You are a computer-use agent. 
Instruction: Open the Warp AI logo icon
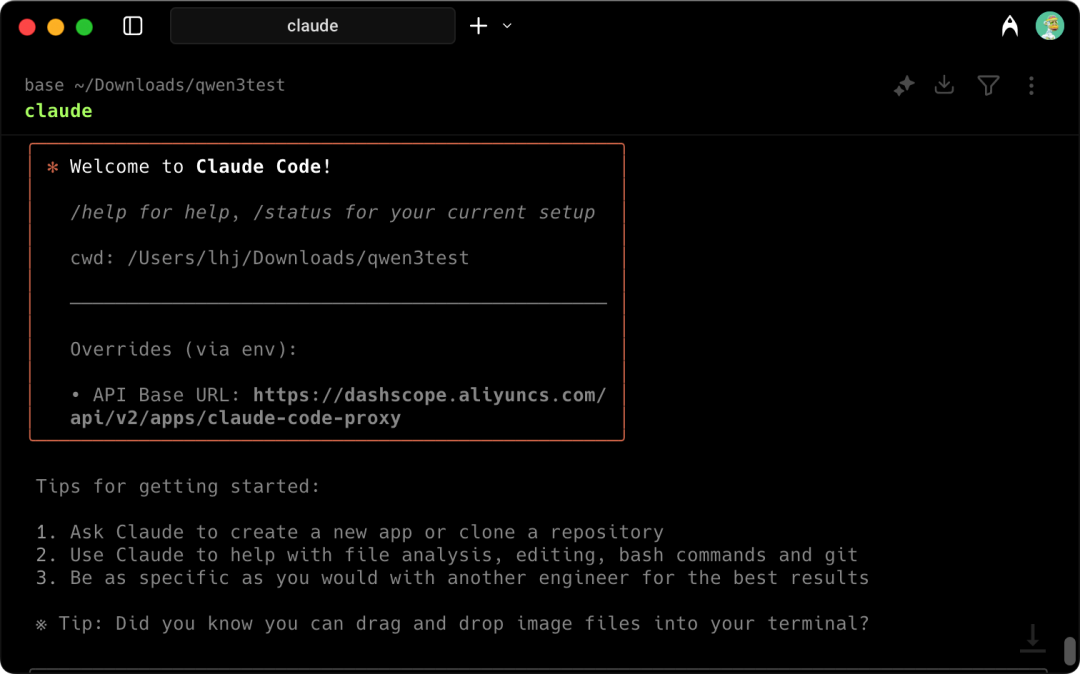(x=1010, y=26)
